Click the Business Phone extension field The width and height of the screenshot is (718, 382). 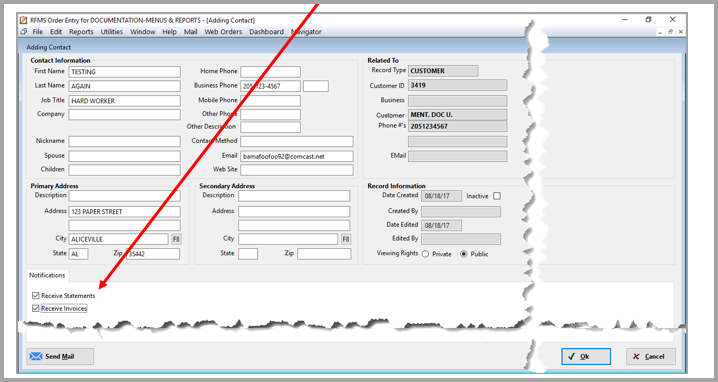[316, 86]
